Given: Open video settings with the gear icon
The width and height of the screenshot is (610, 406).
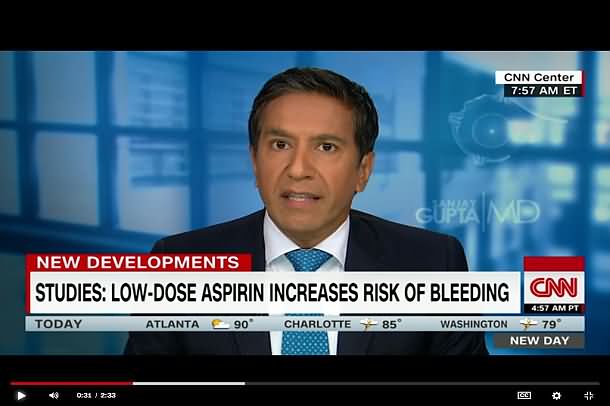Looking at the screenshot, I should pyautogui.click(x=557, y=396).
